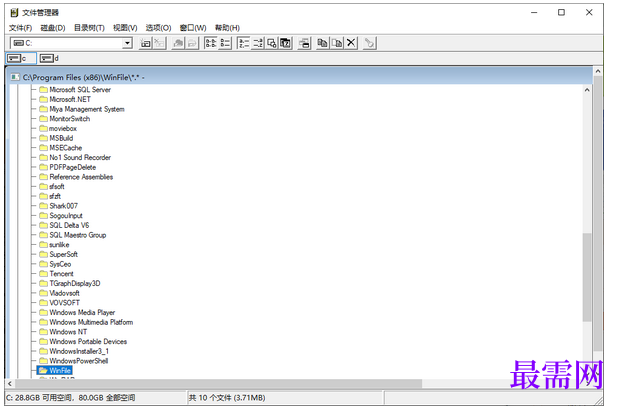Click the horizontal scrollbar left arrow
This screenshot has height=406, width=622.
pos(10,384)
